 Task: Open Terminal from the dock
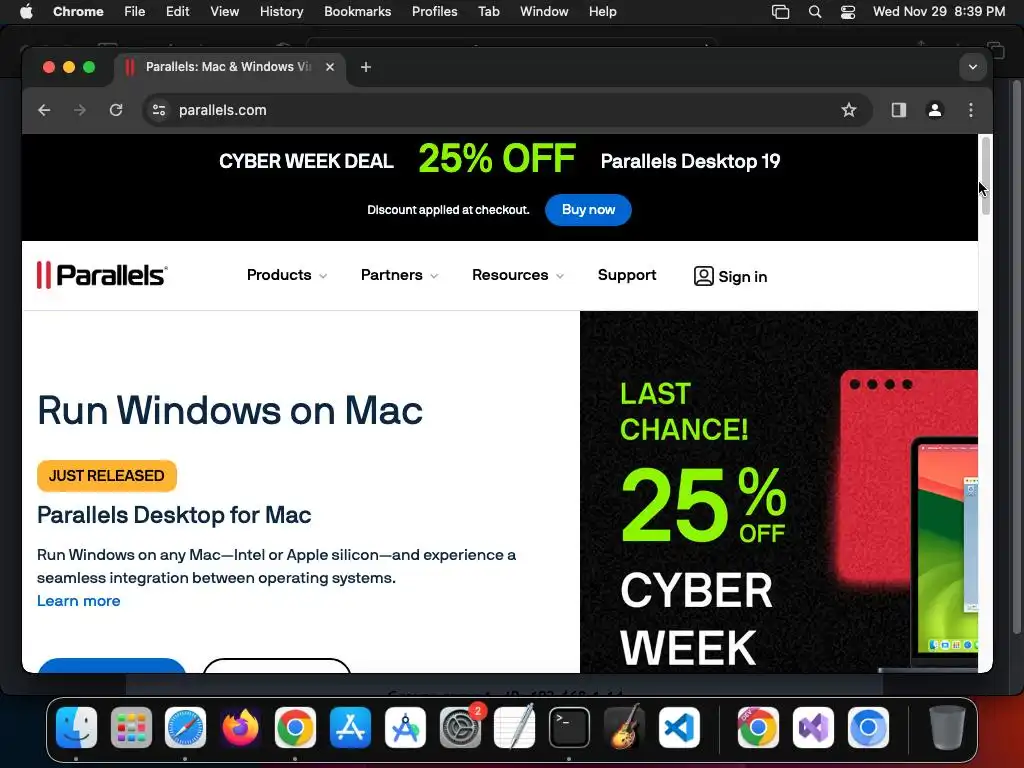click(x=569, y=727)
